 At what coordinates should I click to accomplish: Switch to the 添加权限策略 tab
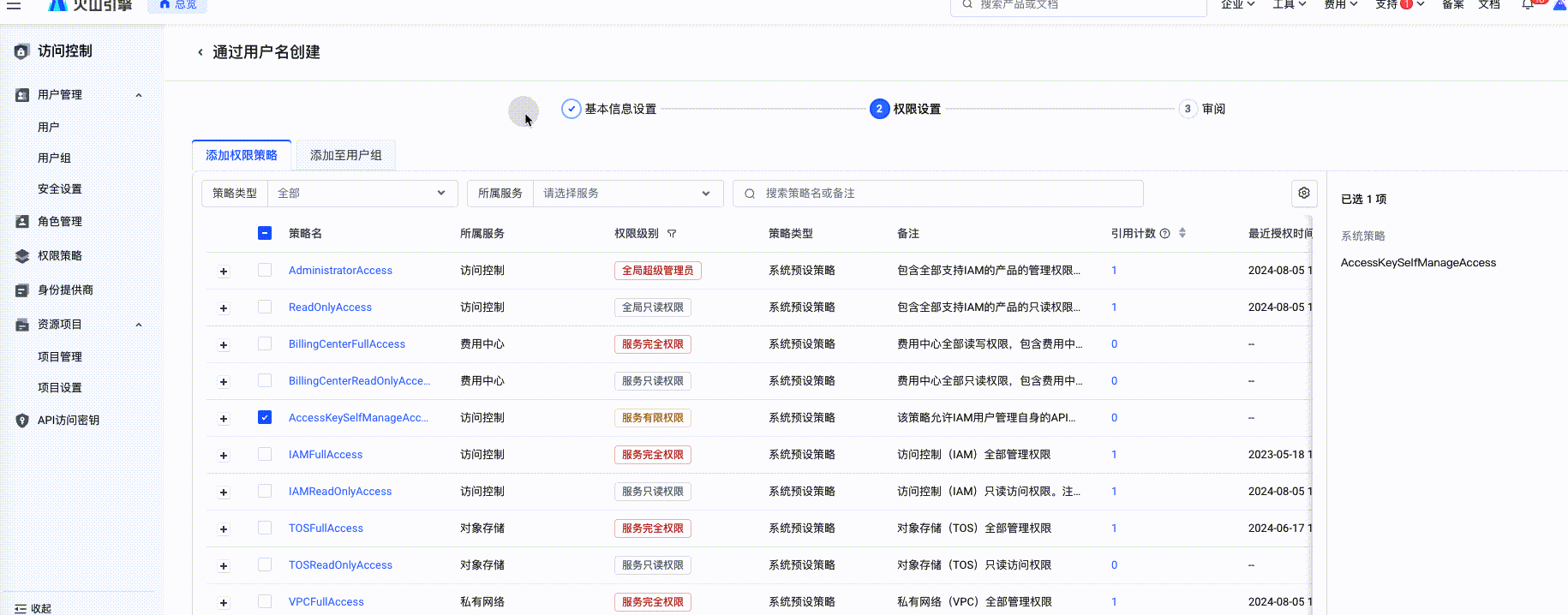242,155
